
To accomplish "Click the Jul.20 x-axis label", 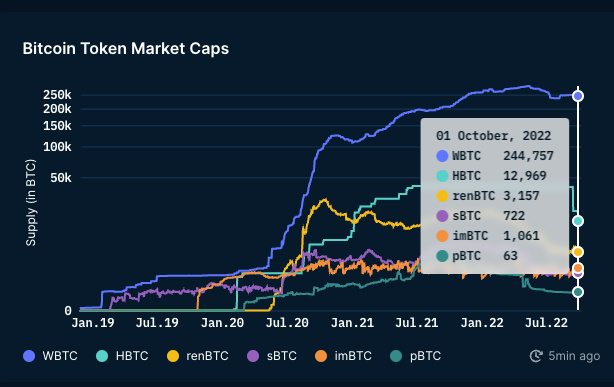I will point(287,323).
